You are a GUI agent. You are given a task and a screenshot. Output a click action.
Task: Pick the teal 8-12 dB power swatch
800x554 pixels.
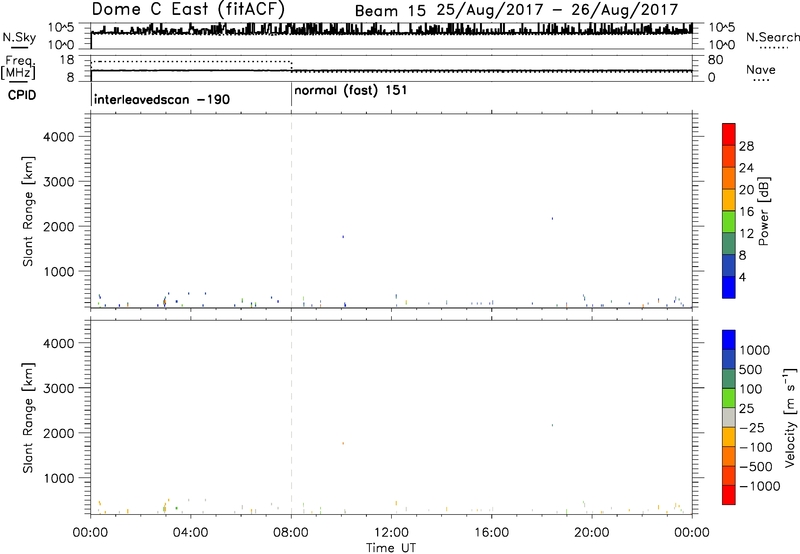(x=729, y=243)
